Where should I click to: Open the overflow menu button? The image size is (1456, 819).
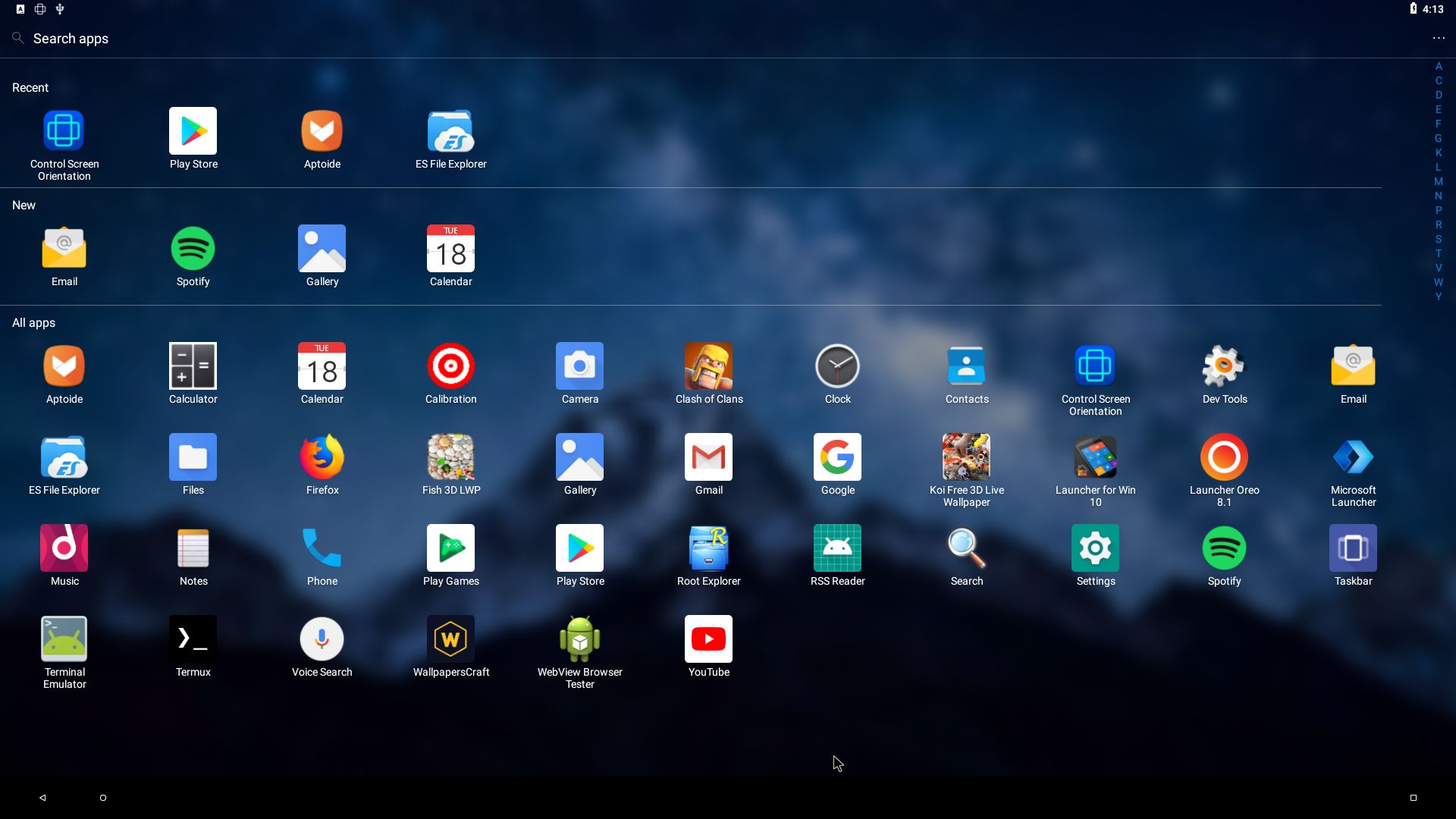pyautogui.click(x=1438, y=38)
